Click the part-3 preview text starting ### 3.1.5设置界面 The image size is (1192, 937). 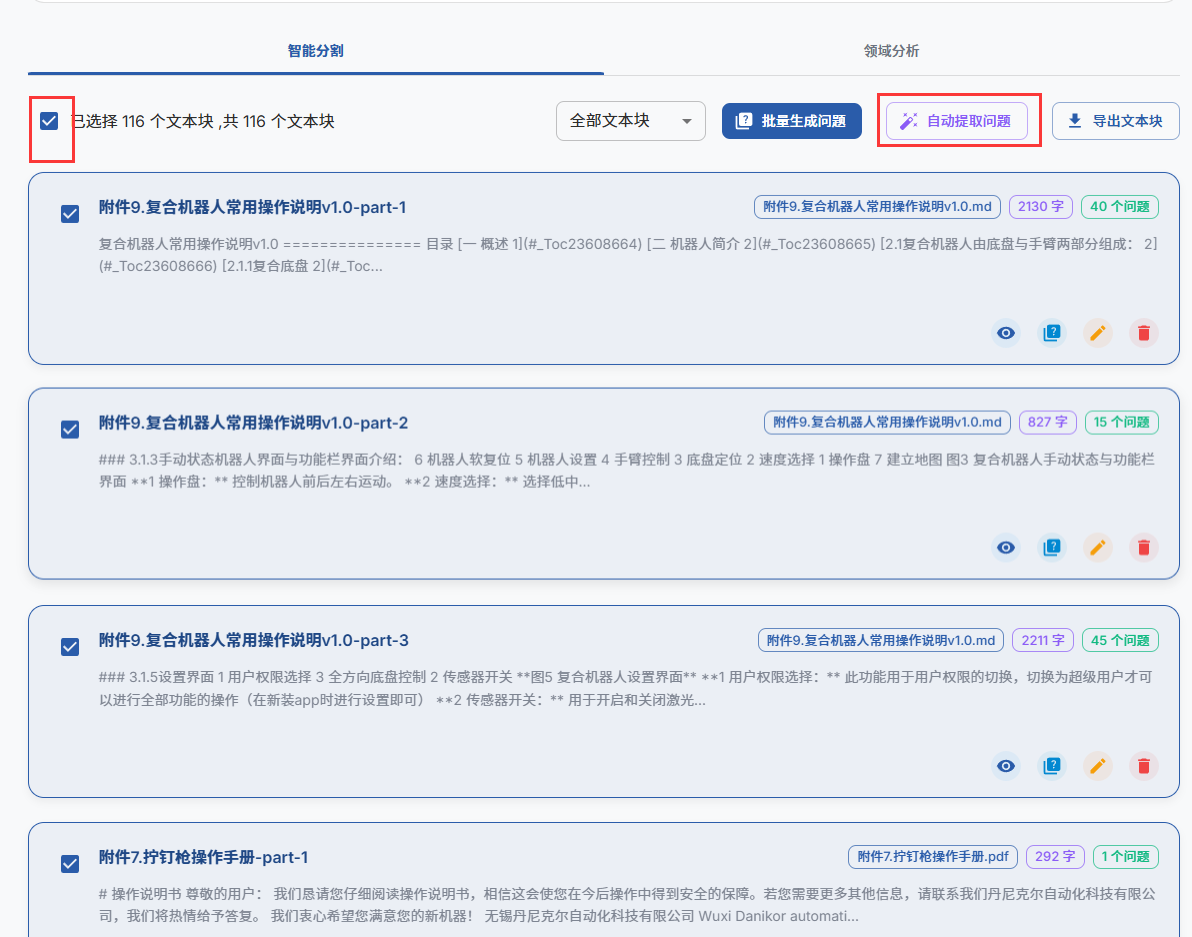[x=626, y=689]
